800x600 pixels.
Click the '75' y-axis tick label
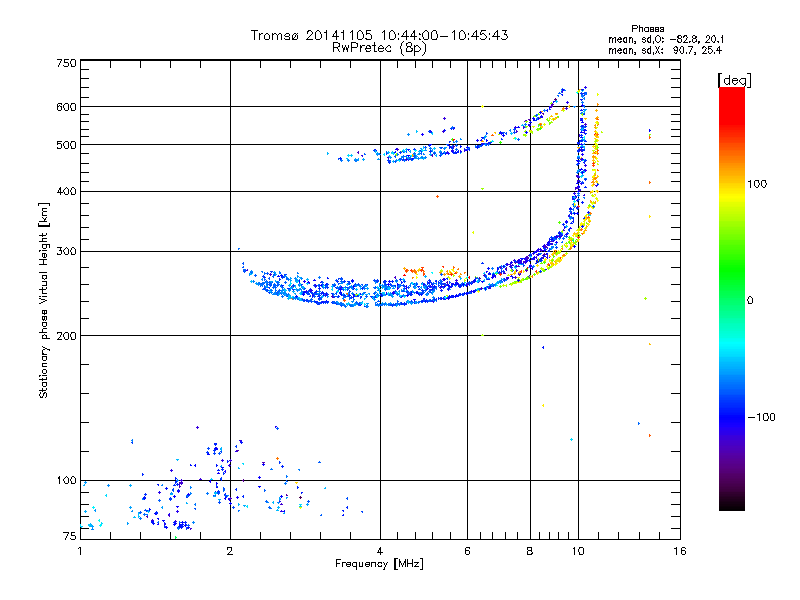tap(70, 536)
